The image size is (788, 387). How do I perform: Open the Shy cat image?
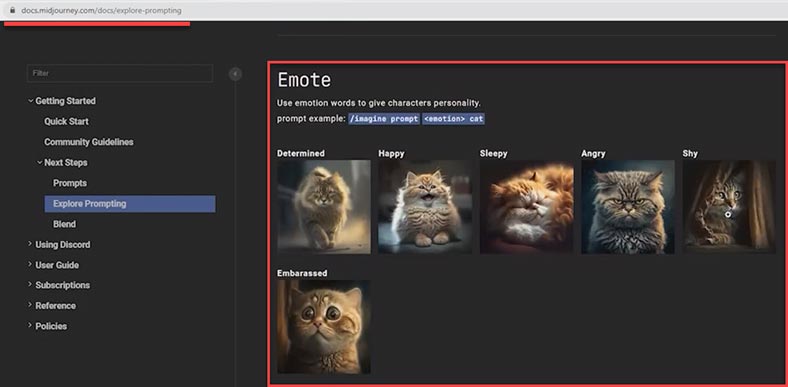(729, 207)
